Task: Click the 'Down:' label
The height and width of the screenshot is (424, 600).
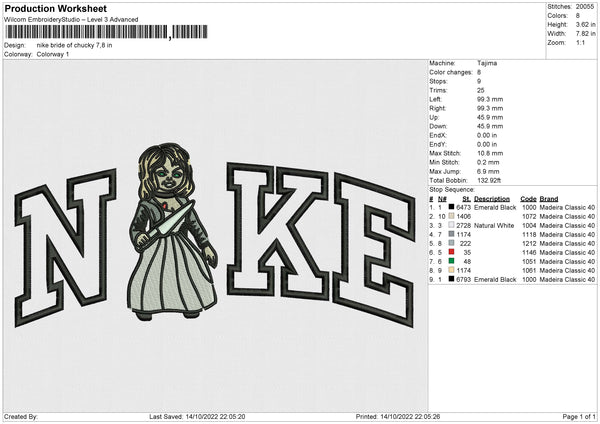Action: coord(438,126)
